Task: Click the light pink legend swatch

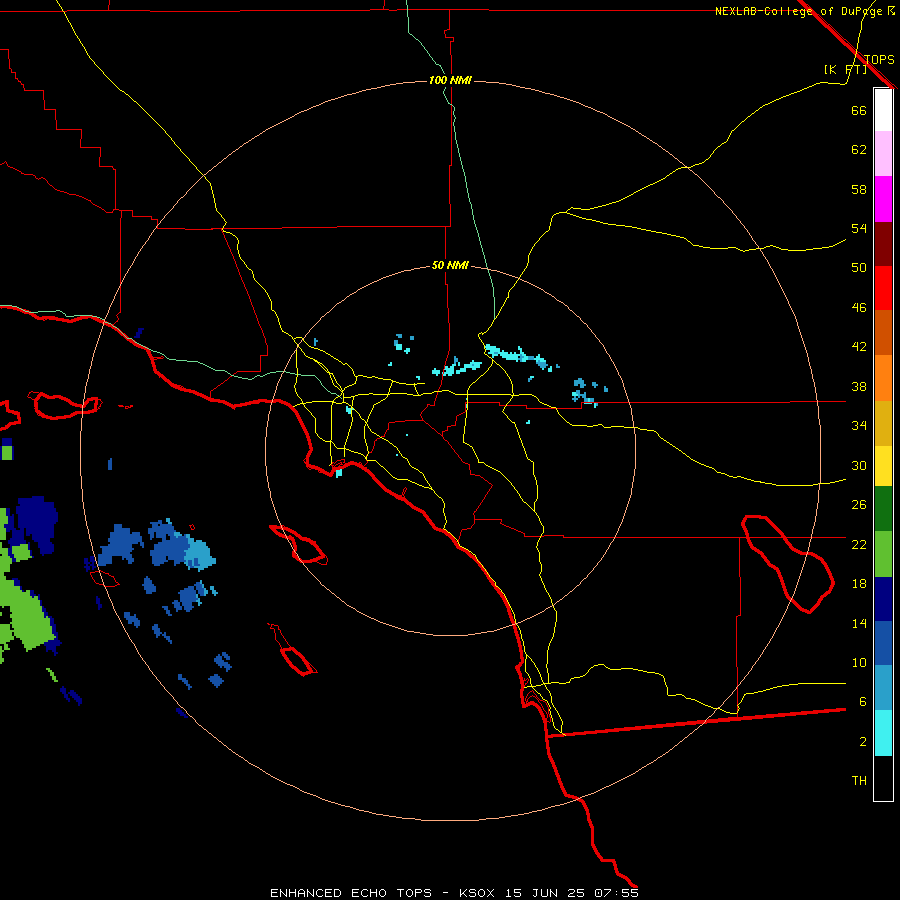Action: [883, 153]
